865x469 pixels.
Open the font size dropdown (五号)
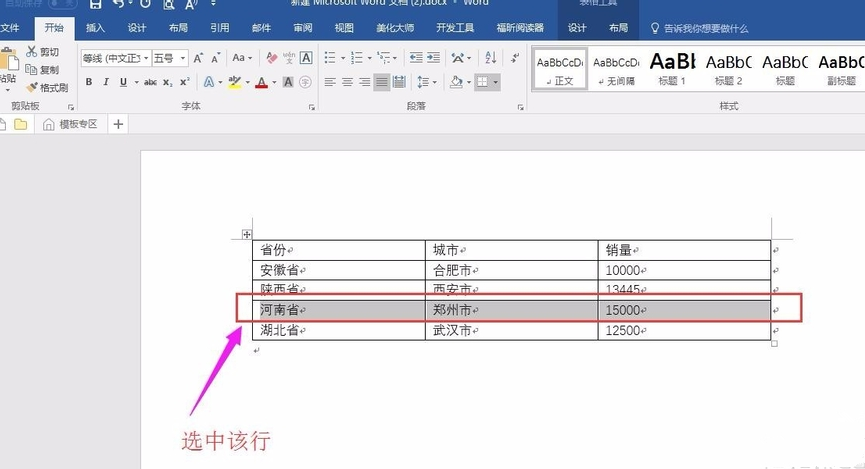pyautogui.click(x=183, y=58)
